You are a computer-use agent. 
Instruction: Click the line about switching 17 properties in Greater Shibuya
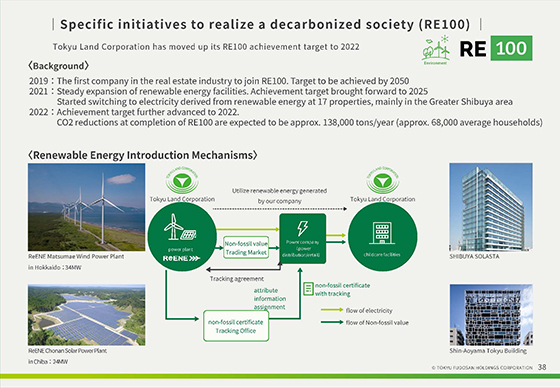pos(285,102)
